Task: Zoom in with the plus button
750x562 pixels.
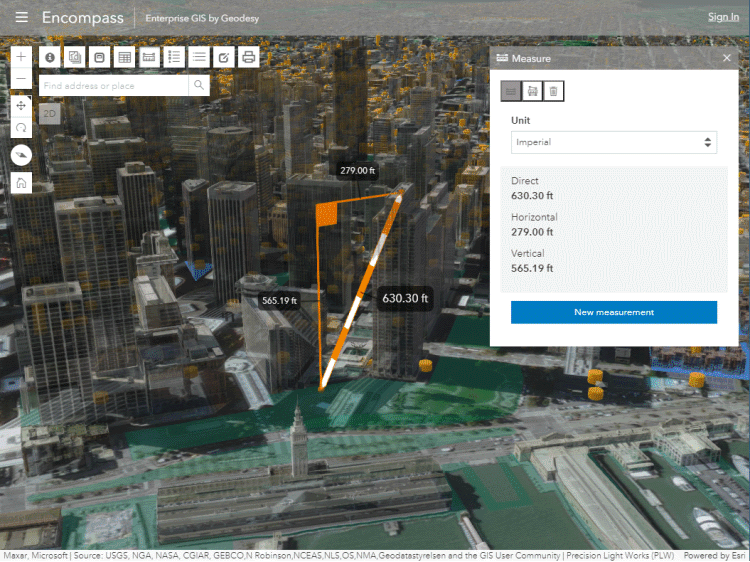Action: pyautogui.click(x=21, y=57)
